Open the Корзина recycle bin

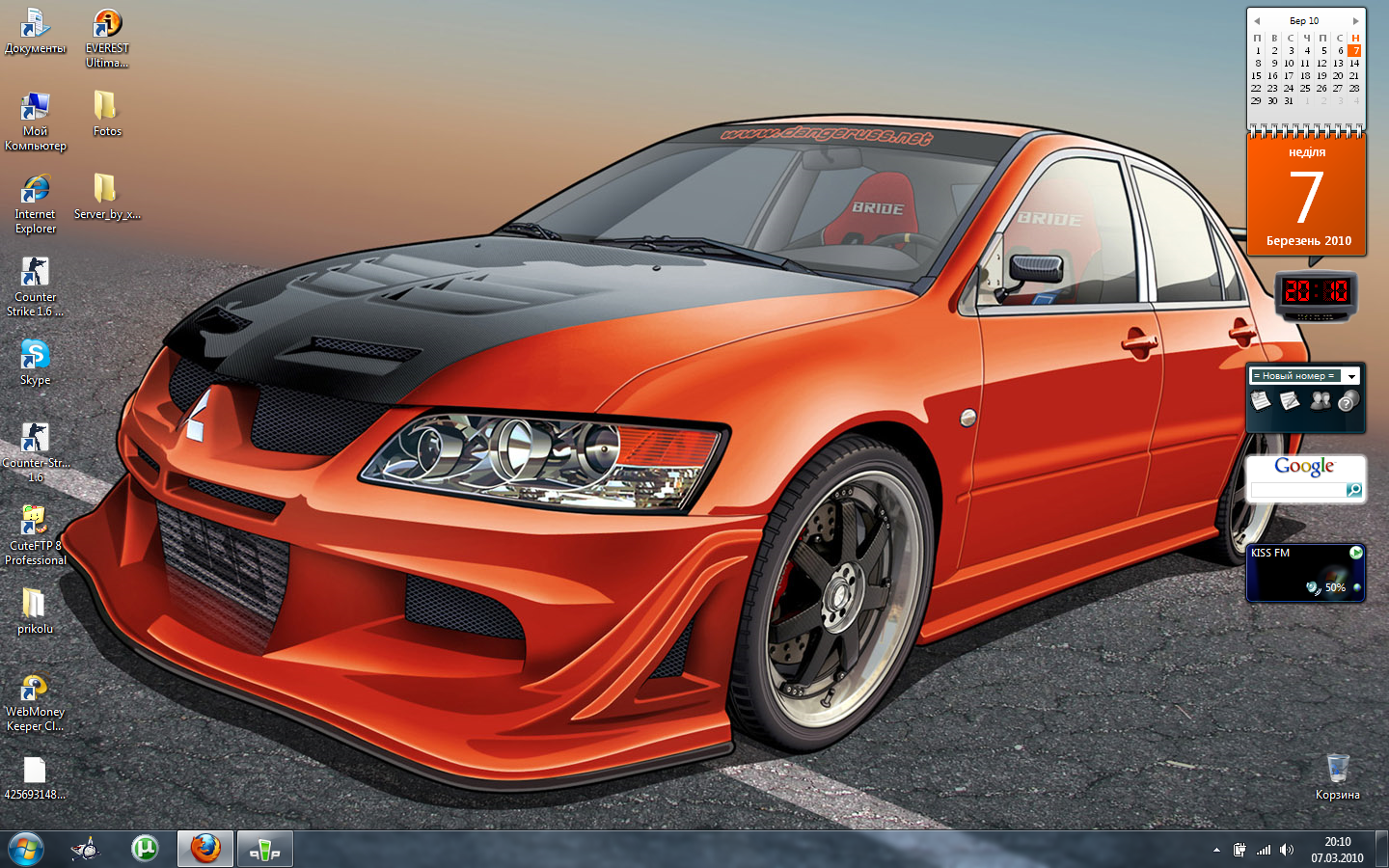[1337, 775]
